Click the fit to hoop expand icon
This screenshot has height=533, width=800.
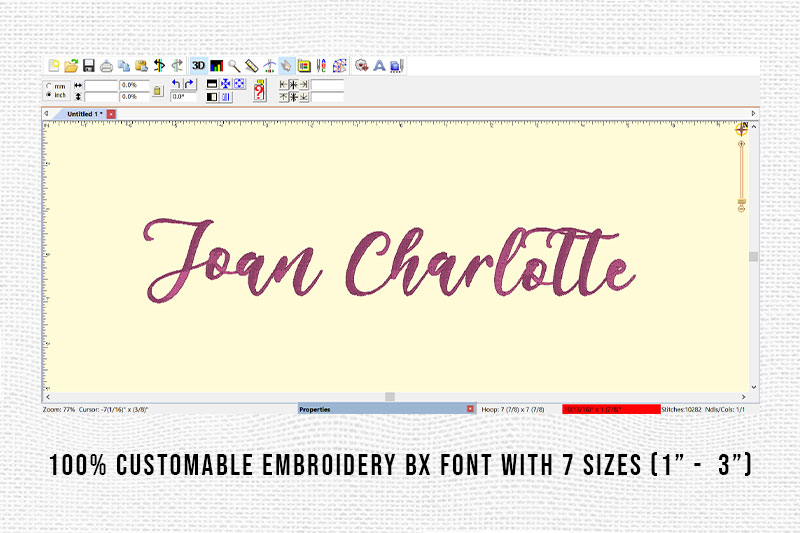point(239,84)
